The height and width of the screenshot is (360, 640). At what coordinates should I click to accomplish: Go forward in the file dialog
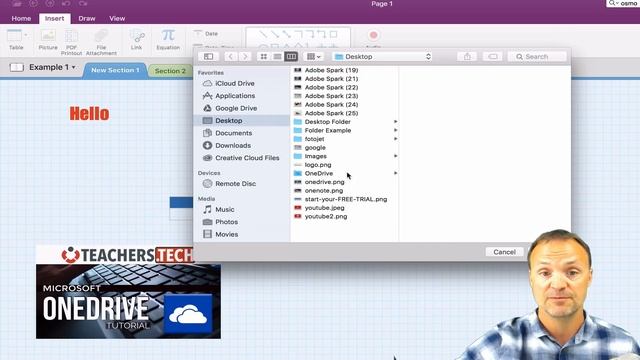pos(245,56)
